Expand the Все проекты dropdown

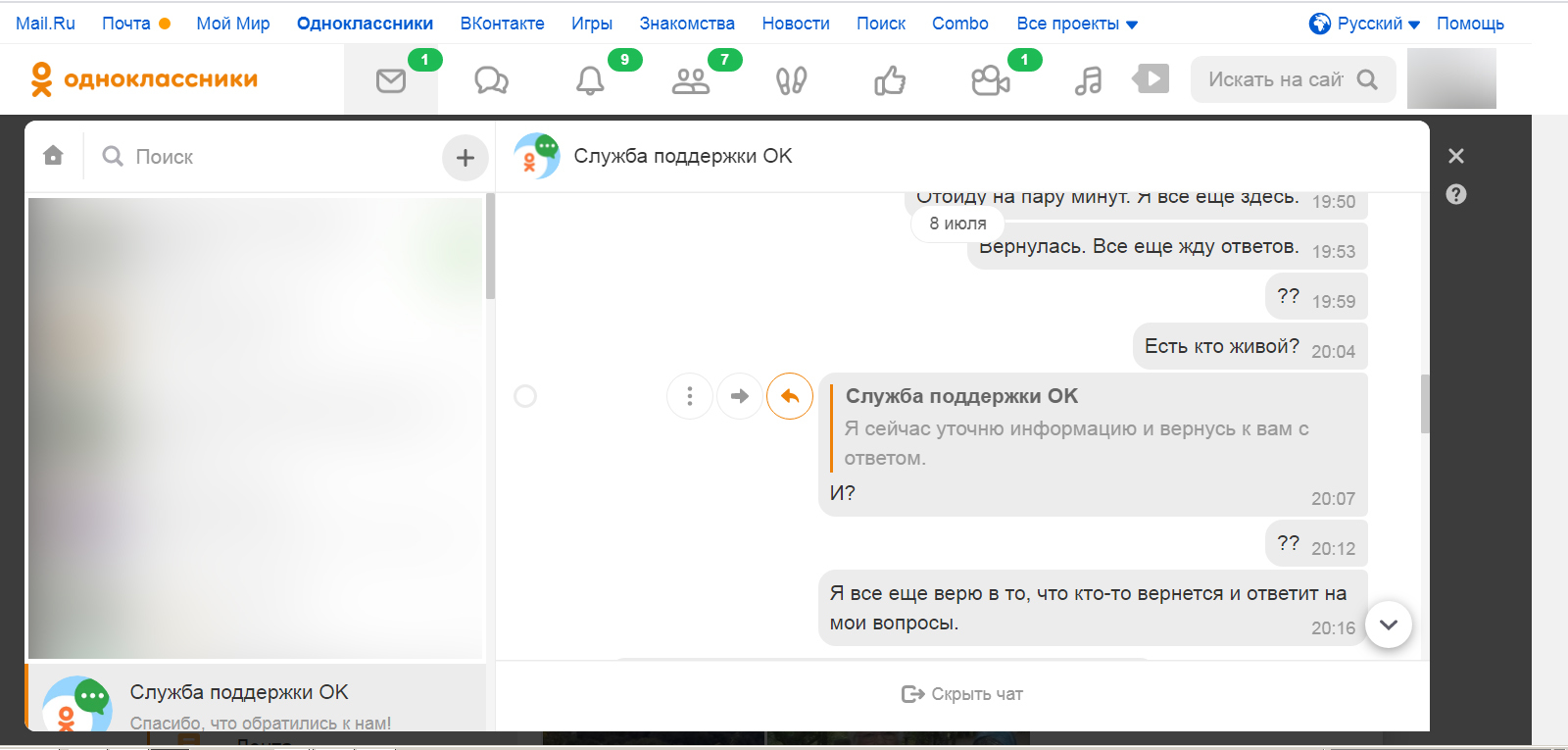click(x=1077, y=24)
